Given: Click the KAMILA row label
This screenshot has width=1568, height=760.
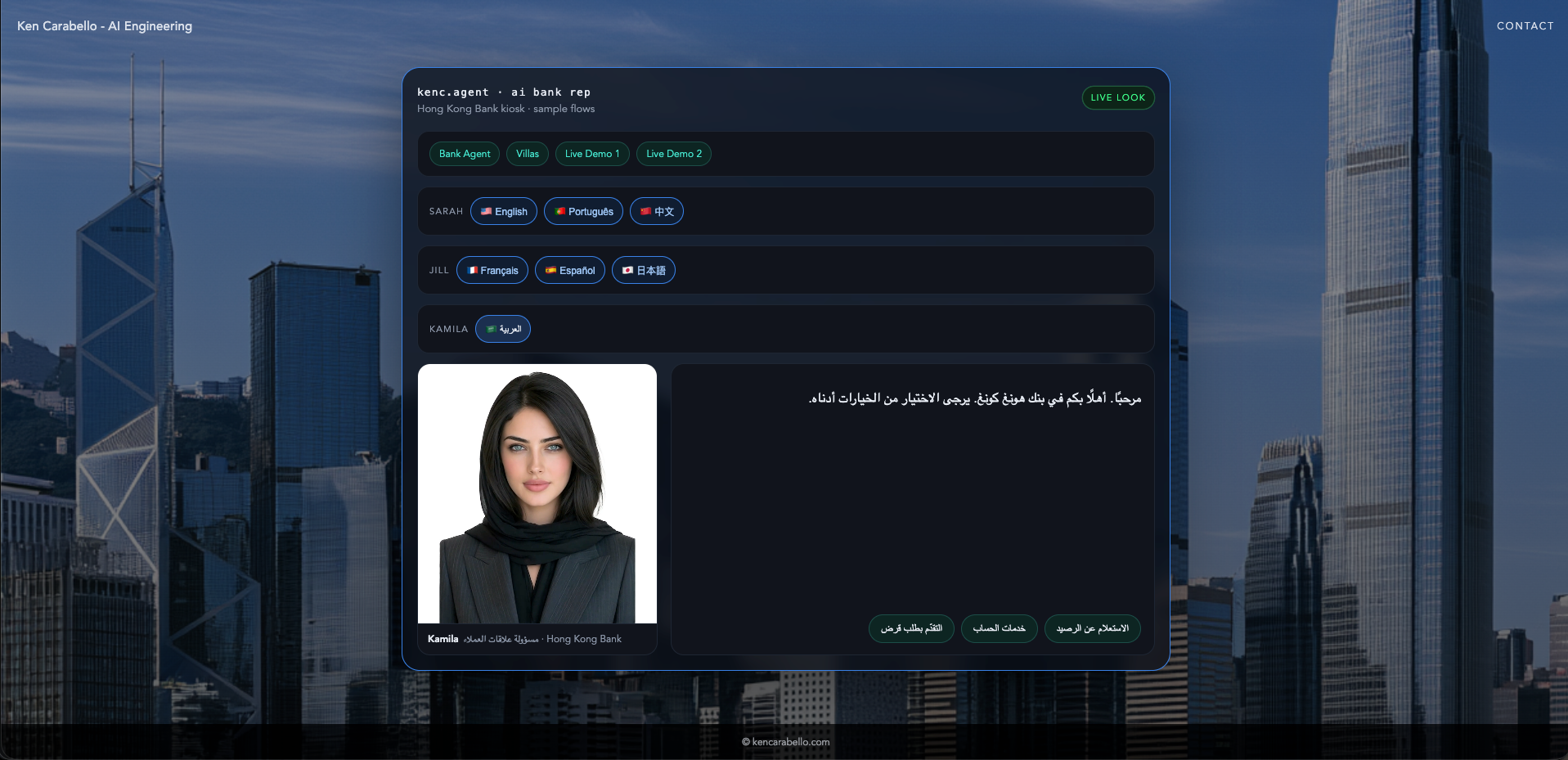Looking at the screenshot, I should click(448, 329).
